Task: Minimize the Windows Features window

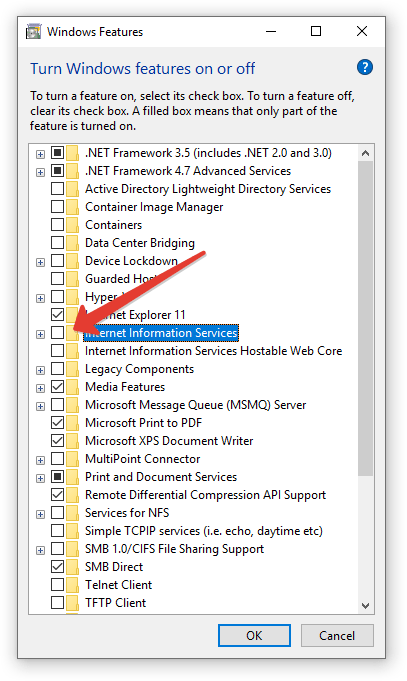Action: pos(271,31)
